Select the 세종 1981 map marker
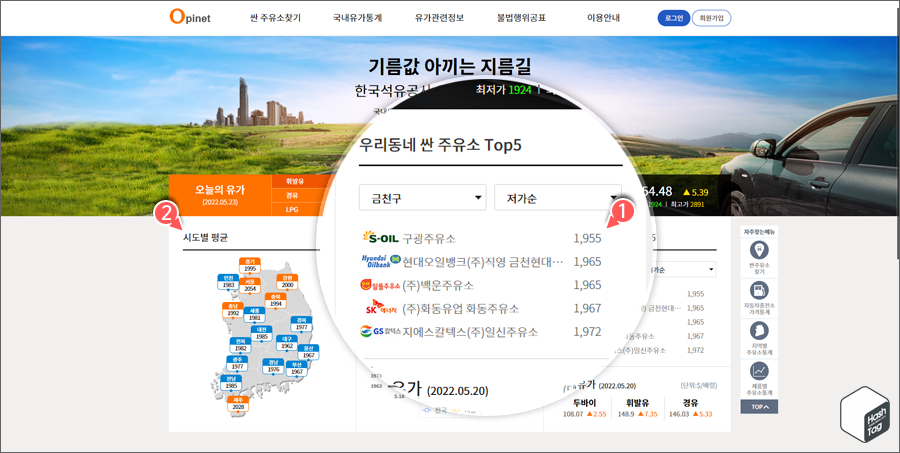900x453 pixels. pyautogui.click(x=255, y=315)
